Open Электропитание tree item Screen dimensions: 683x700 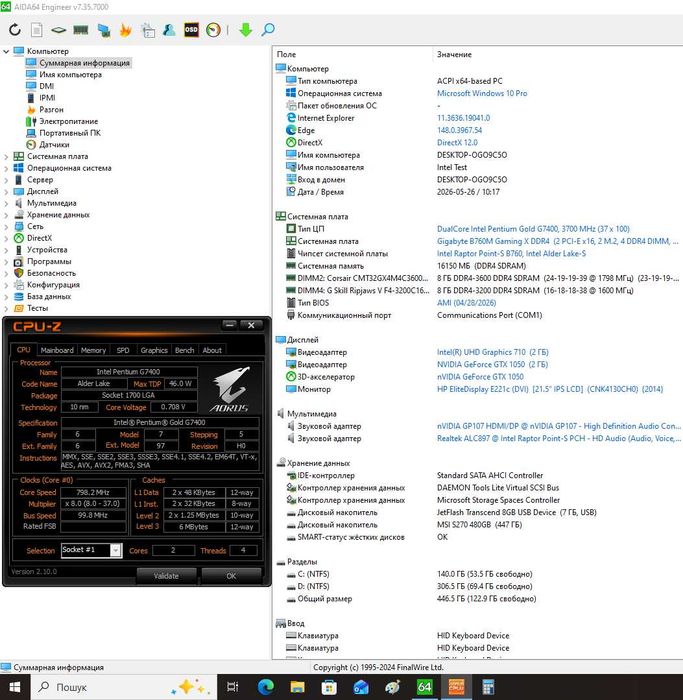[69, 121]
